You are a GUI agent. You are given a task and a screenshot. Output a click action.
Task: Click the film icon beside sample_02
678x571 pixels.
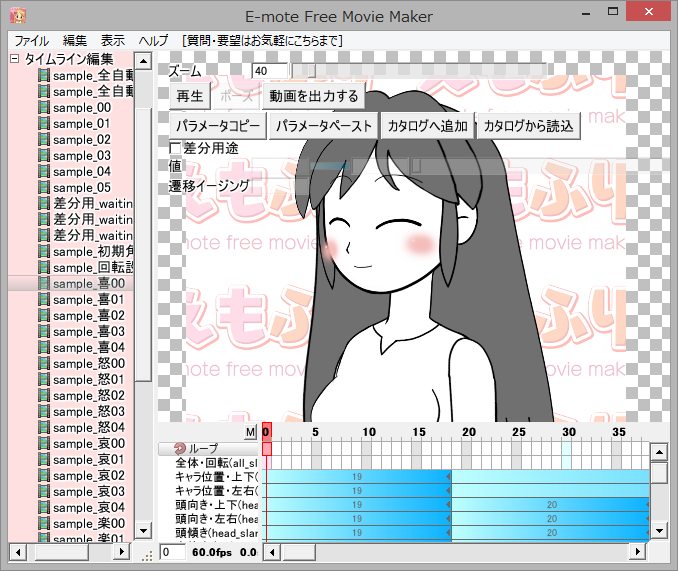click(x=44, y=140)
